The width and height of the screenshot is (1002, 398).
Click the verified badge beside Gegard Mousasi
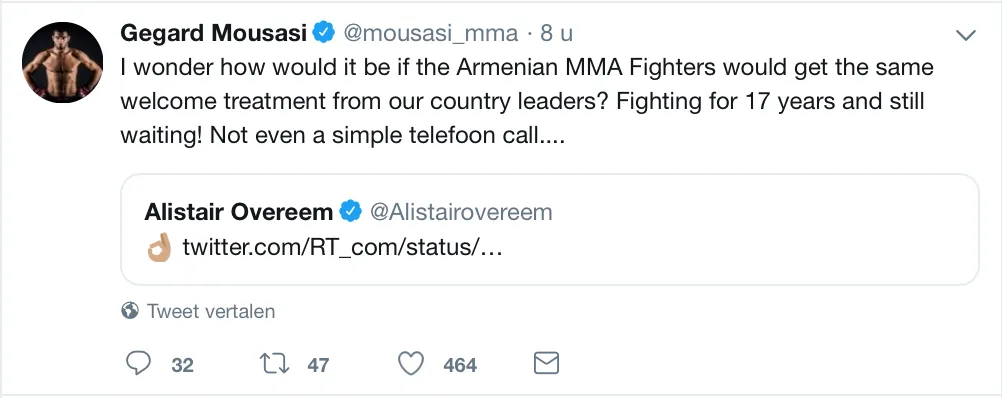pyautogui.click(x=324, y=33)
